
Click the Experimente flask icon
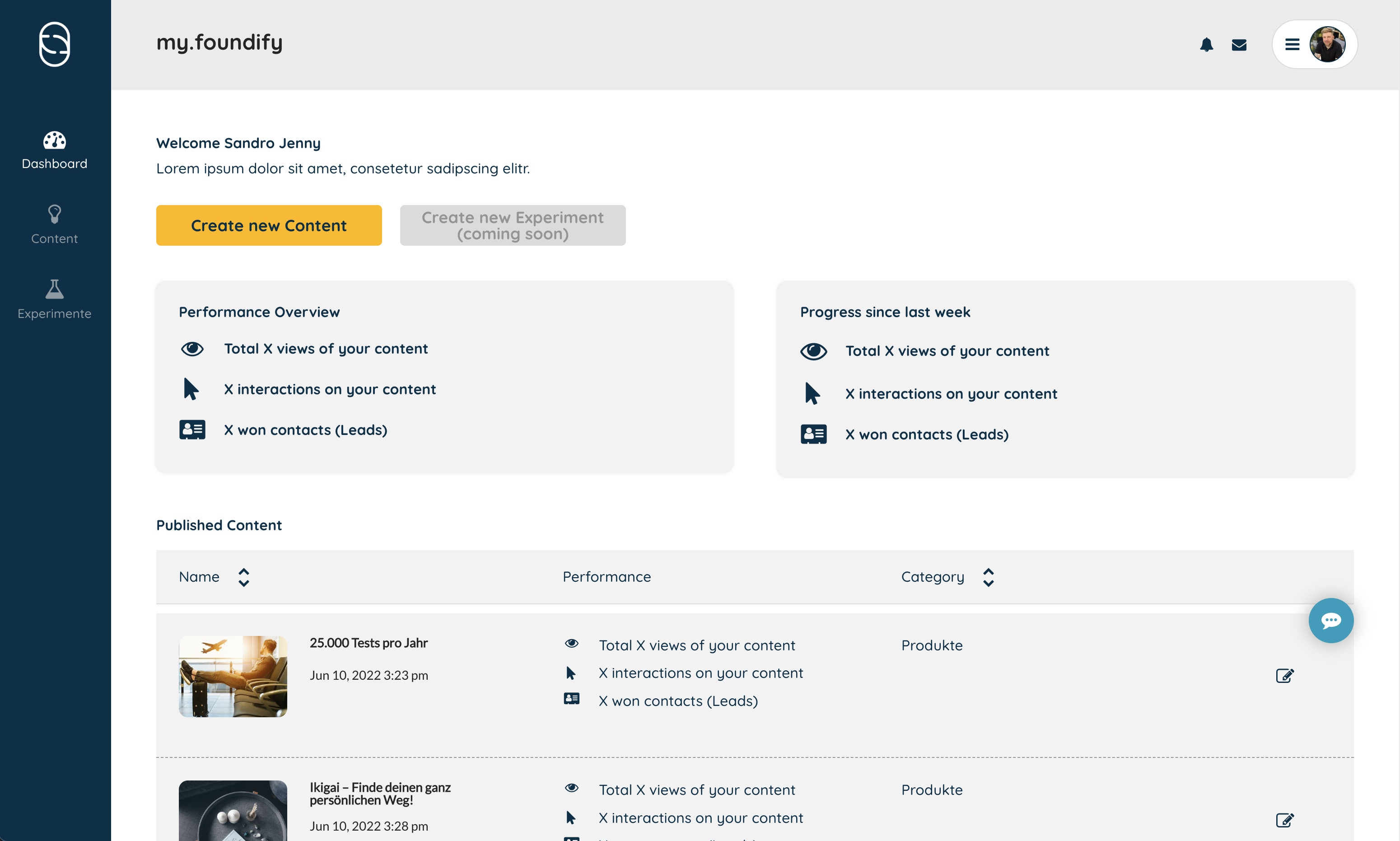54,289
